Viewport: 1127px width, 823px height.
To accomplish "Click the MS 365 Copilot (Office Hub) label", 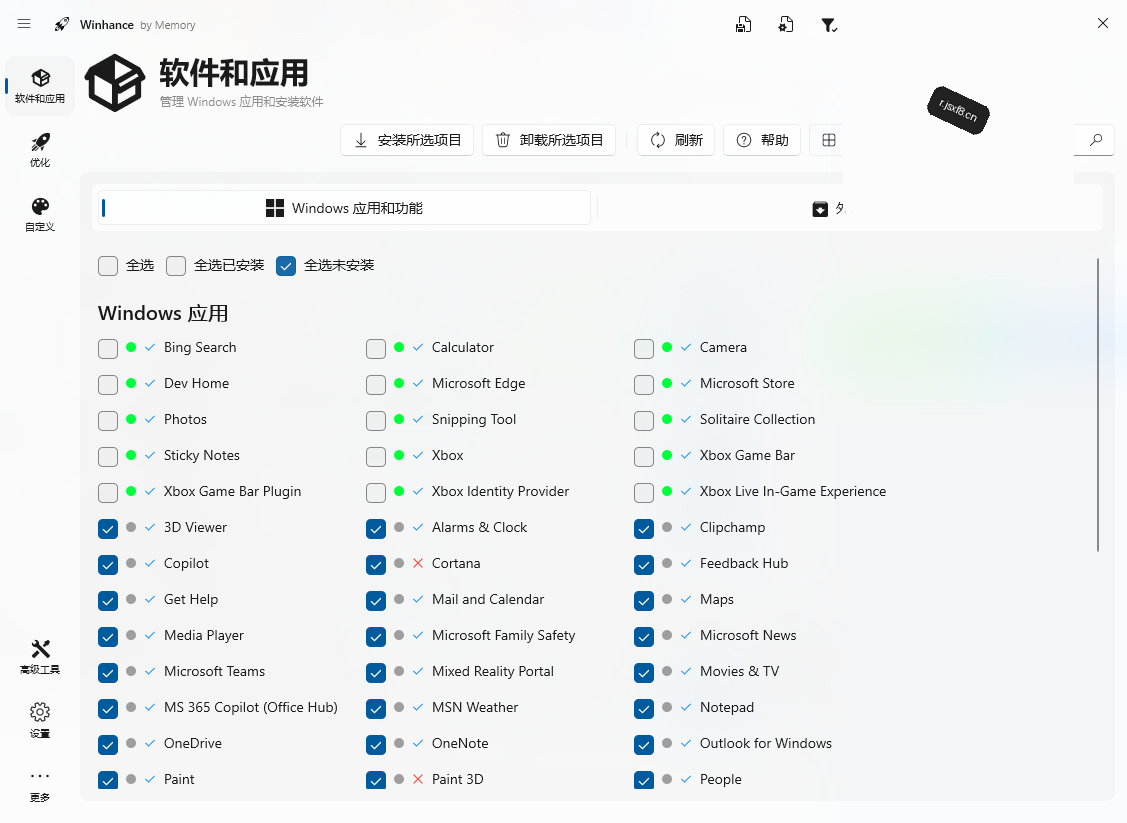I will (251, 707).
